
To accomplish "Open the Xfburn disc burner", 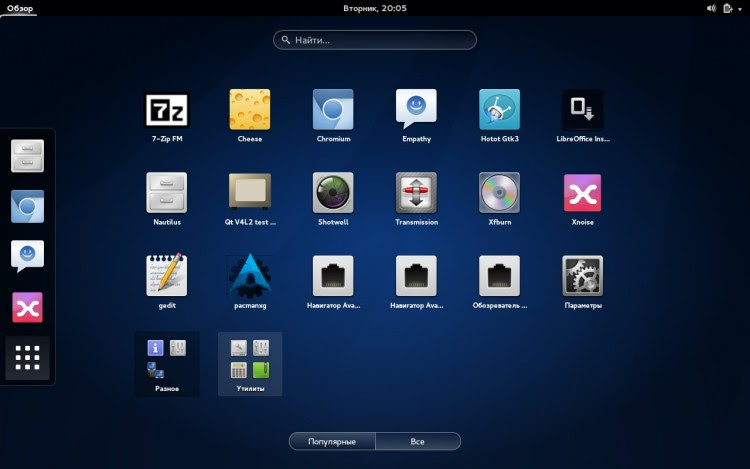I will pyautogui.click(x=499, y=193).
